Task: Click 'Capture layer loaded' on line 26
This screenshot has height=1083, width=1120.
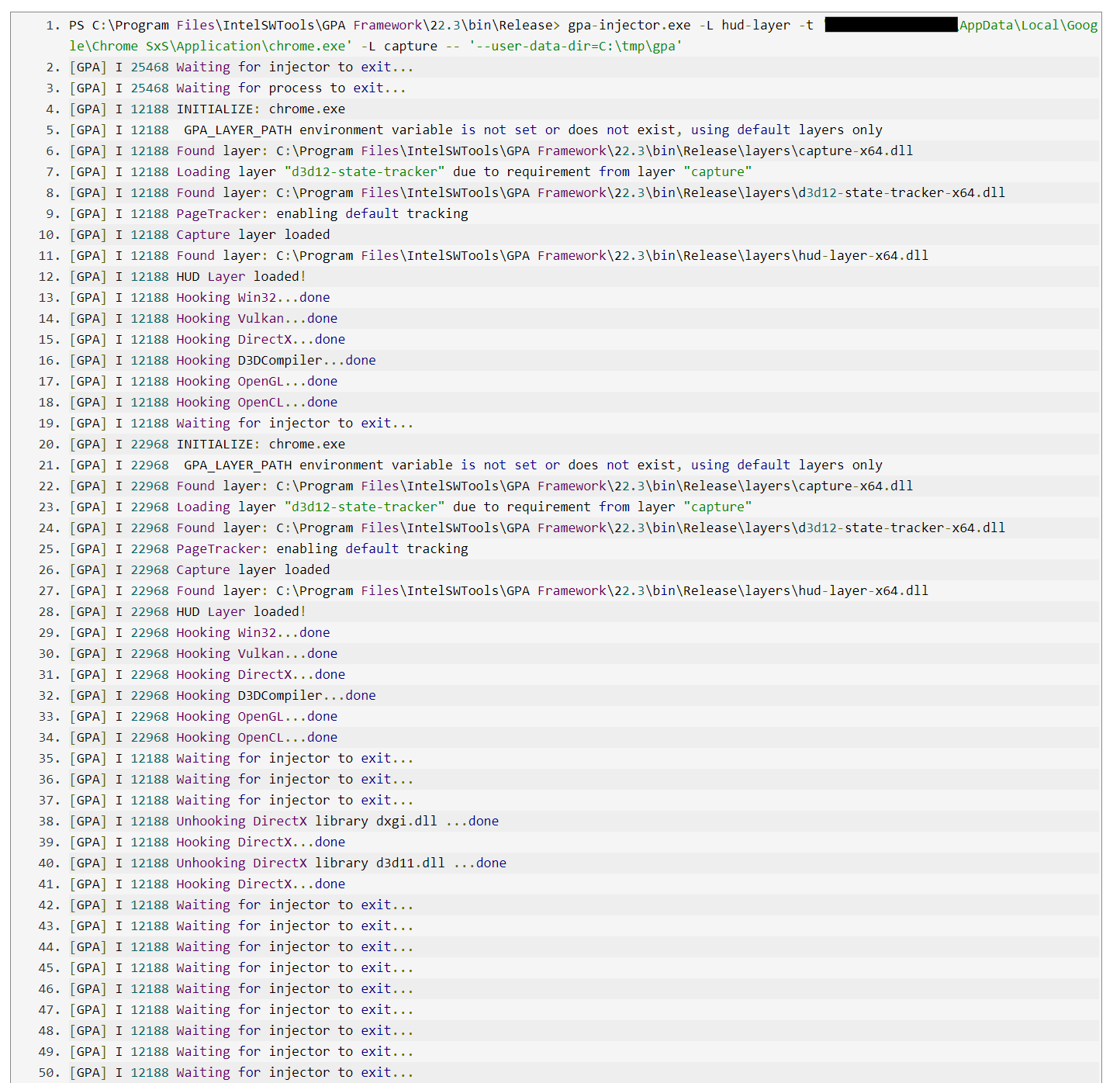Action: (252, 569)
